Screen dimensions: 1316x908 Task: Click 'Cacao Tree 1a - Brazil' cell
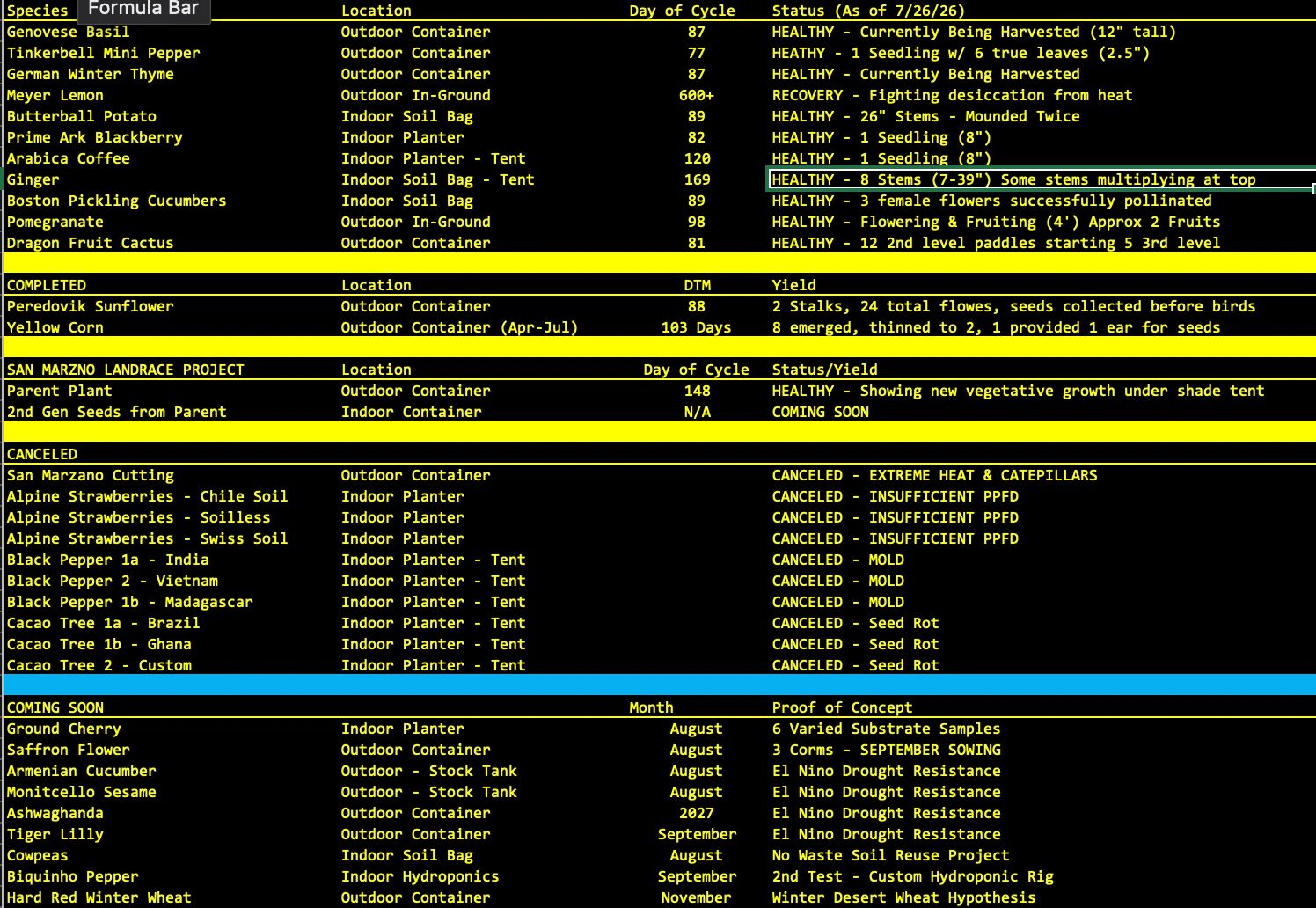pos(103,623)
